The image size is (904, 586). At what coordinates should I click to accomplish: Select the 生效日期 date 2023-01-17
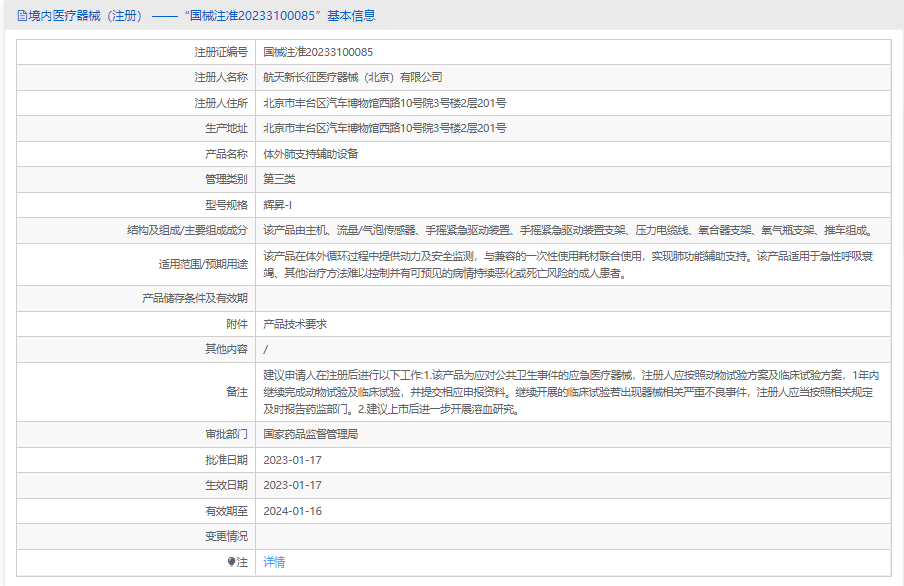pyautogui.click(x=292, y=485)
